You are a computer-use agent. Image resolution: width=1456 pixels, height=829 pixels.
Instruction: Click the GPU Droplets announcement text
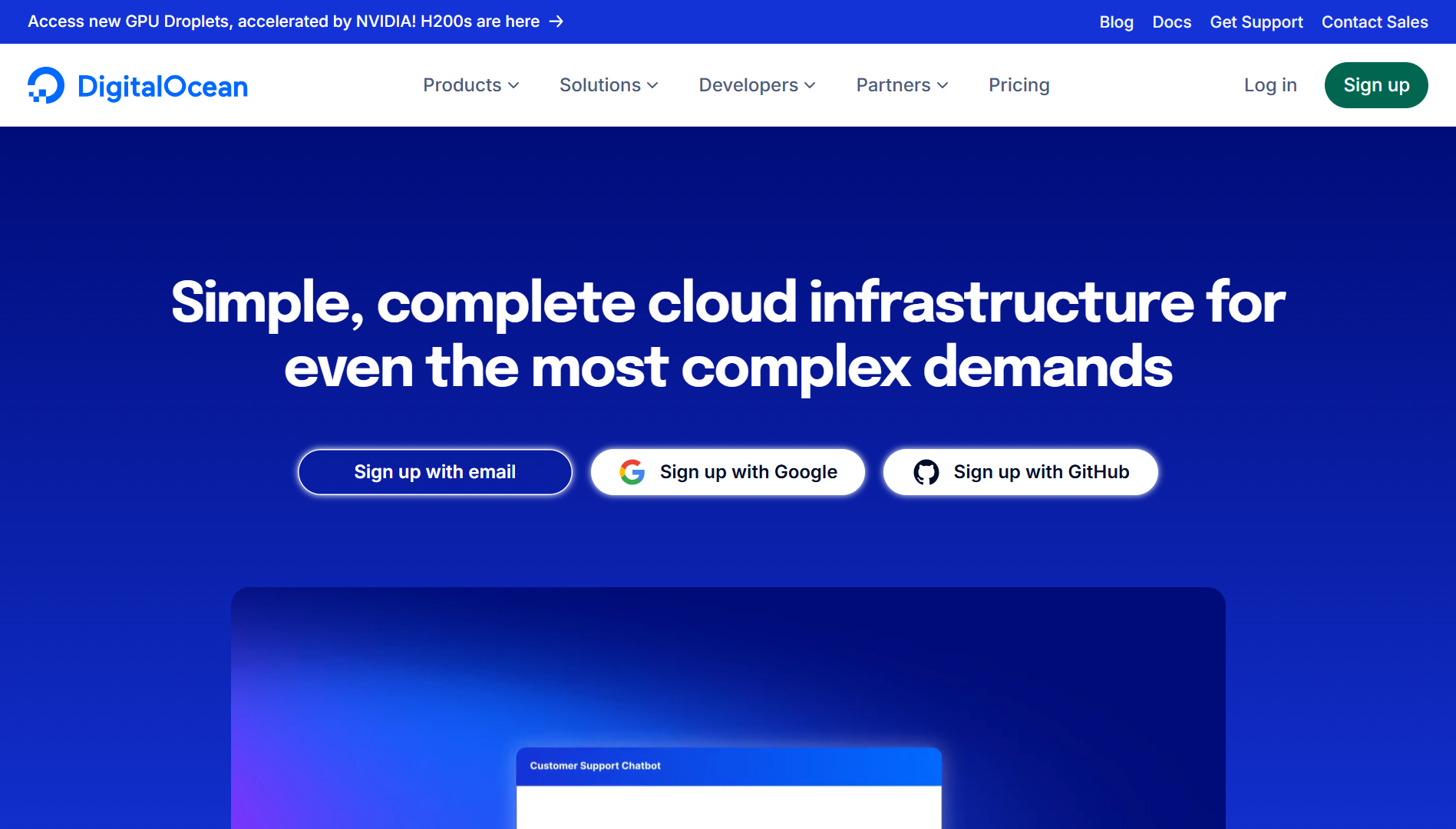point(283,21)
